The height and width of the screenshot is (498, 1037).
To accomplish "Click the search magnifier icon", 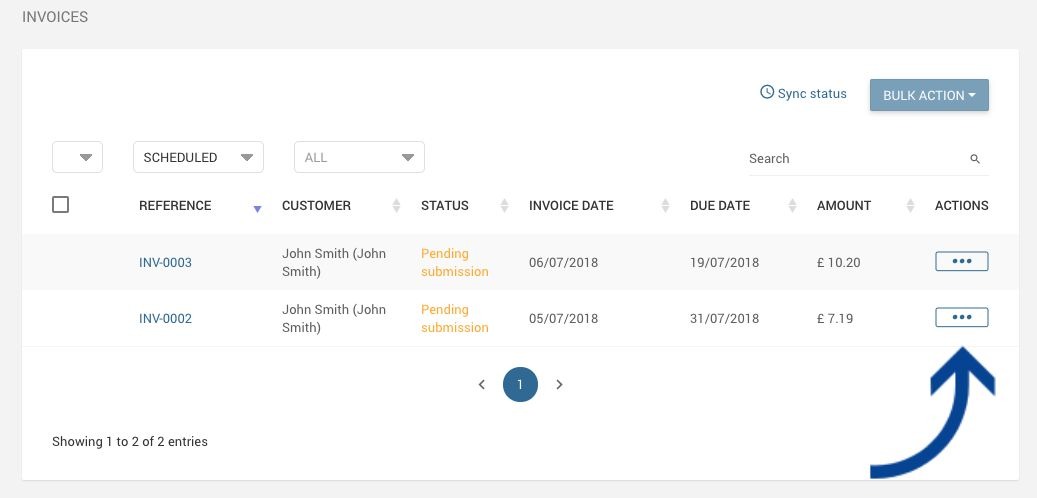I will coord(974,159).
